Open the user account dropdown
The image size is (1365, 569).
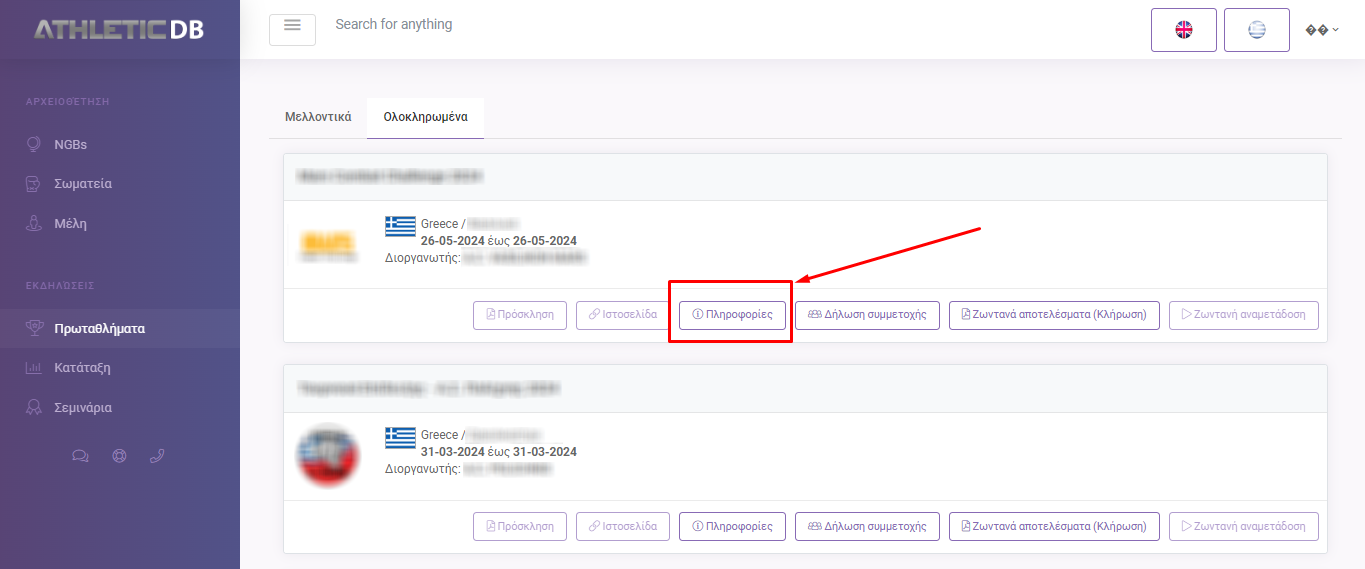pyautogui.click(x=1322, y=30)
